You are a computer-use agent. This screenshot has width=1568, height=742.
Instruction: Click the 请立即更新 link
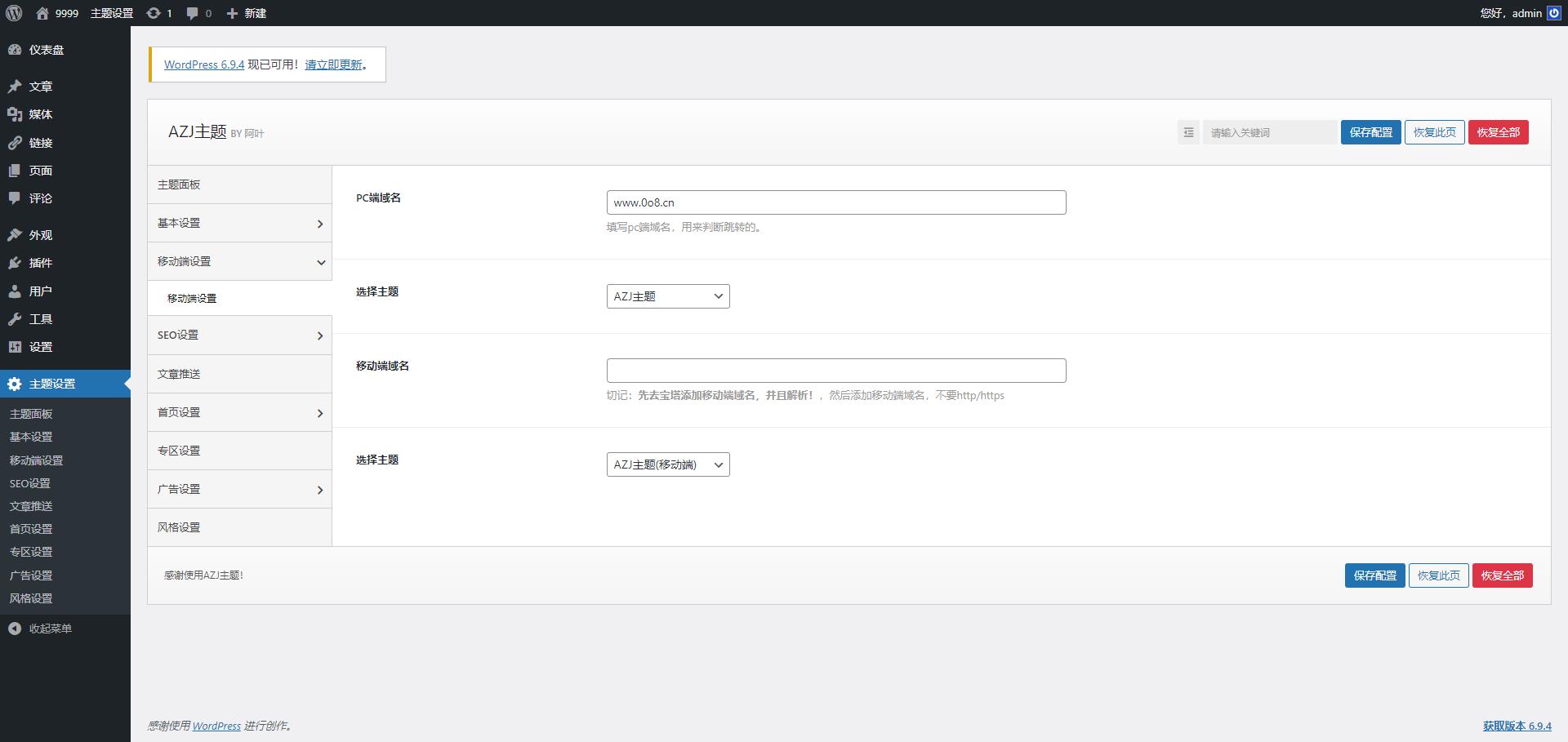333,64
